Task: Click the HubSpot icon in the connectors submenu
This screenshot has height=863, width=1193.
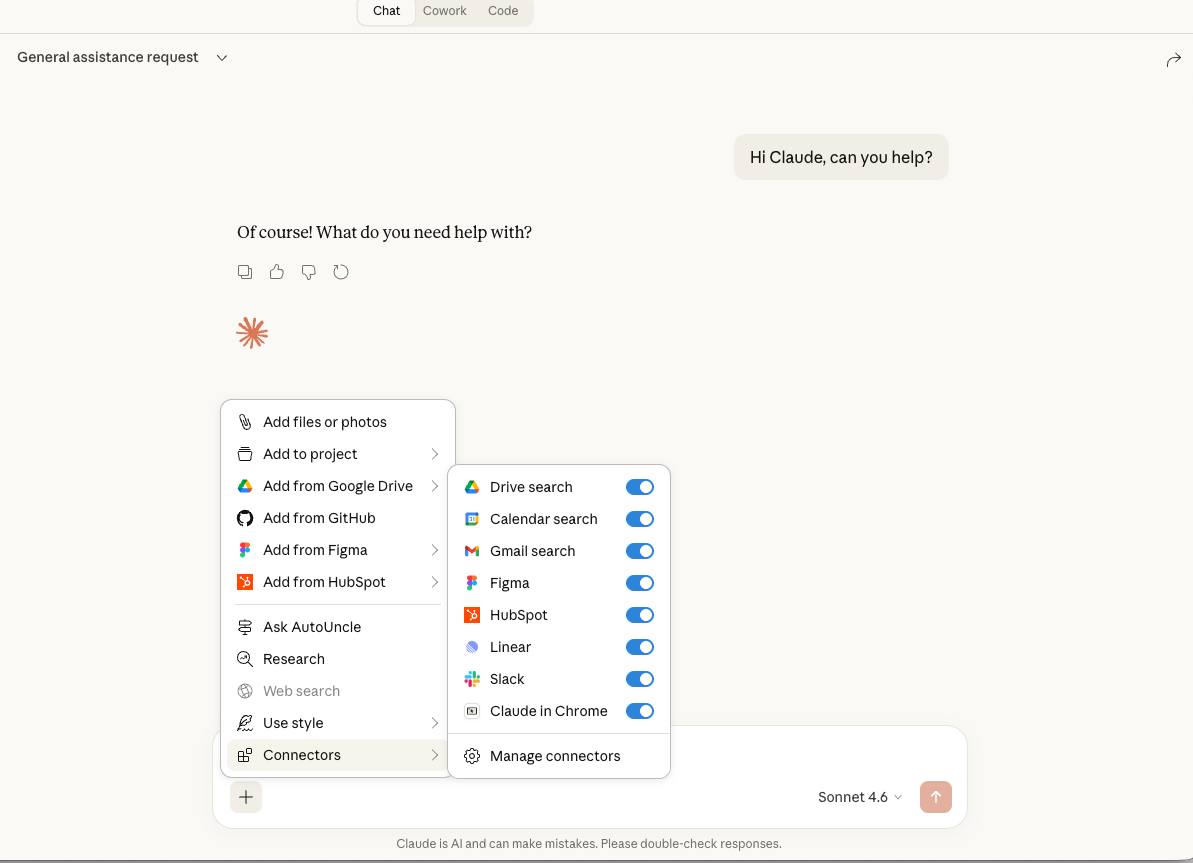Action: (x=471, y=615)
